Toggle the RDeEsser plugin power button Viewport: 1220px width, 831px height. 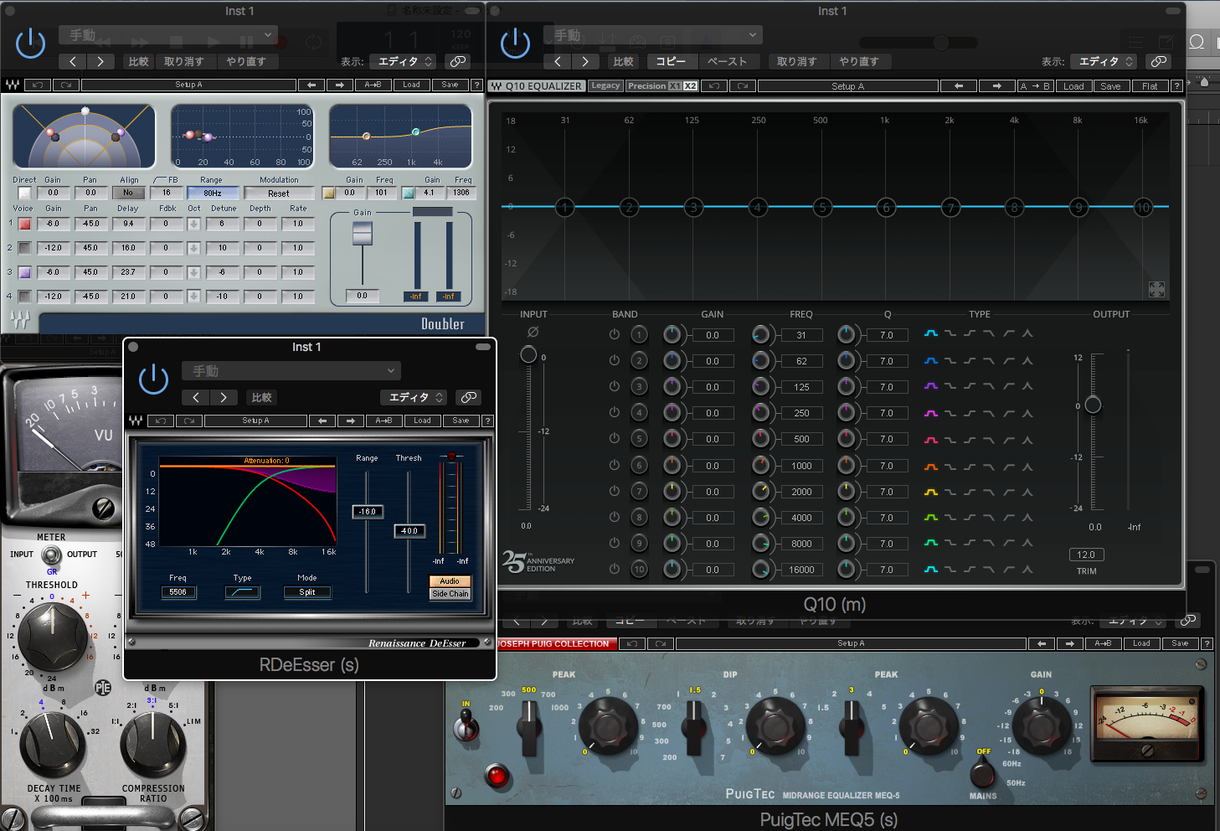(153, 379)
